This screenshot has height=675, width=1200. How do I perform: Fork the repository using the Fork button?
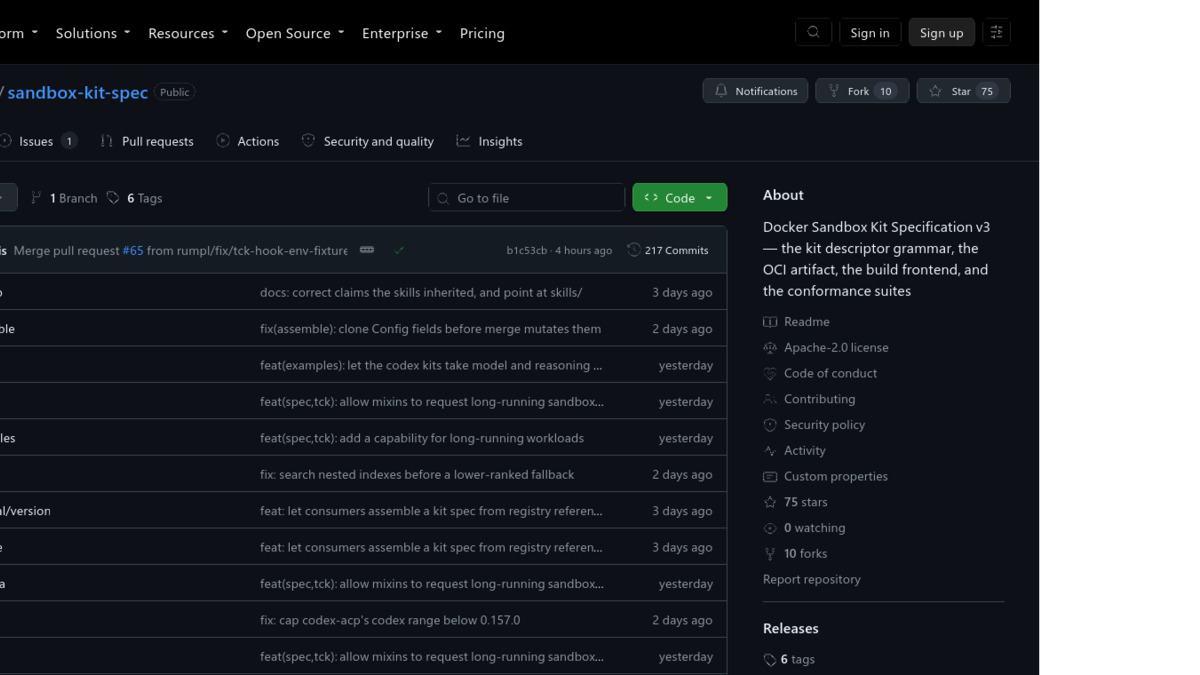(x=862, y=91)
